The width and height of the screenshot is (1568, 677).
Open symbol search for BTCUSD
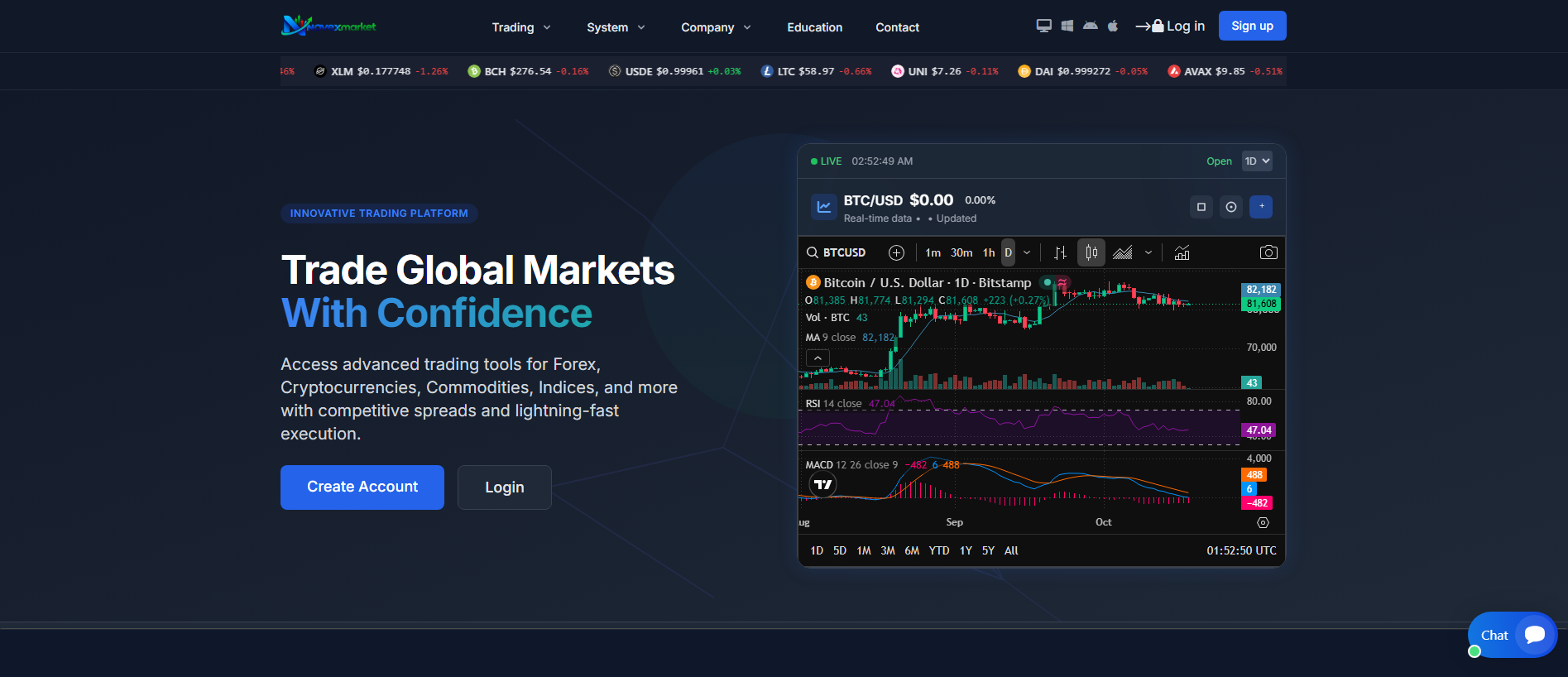point(837,252)
